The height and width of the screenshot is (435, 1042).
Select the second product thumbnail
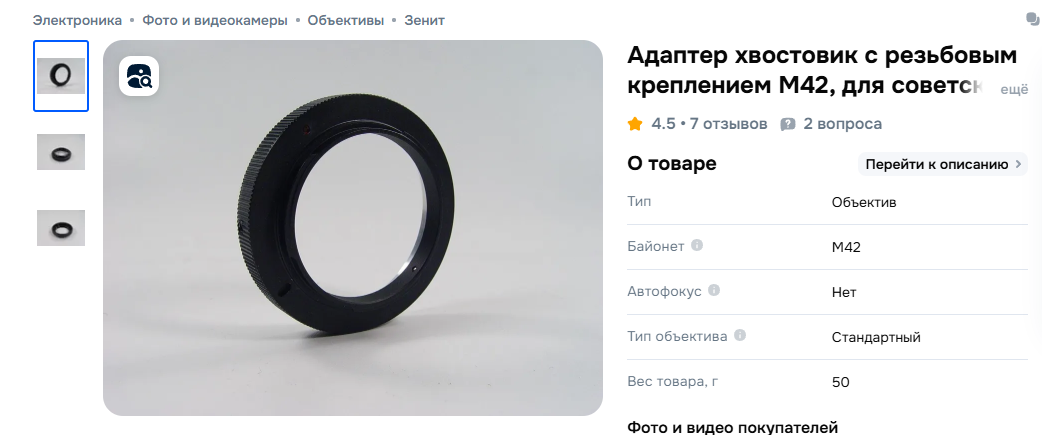[x=61, y=152]
